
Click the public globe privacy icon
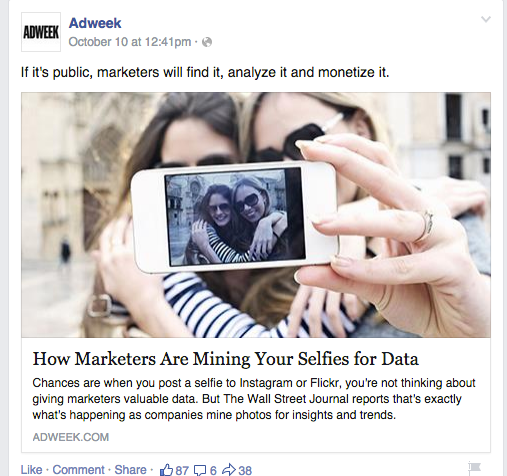click(x=207, y=42)
